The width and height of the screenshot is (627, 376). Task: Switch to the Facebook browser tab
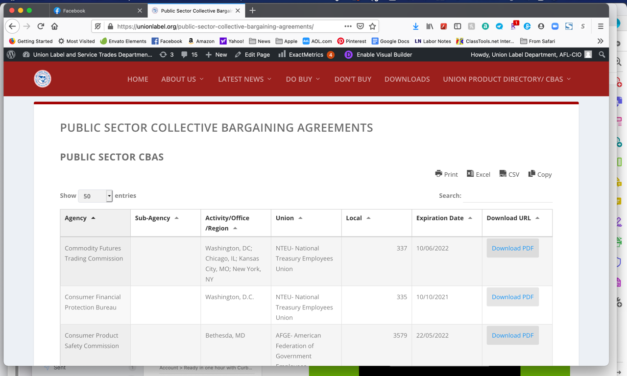(x=98, y=11)
